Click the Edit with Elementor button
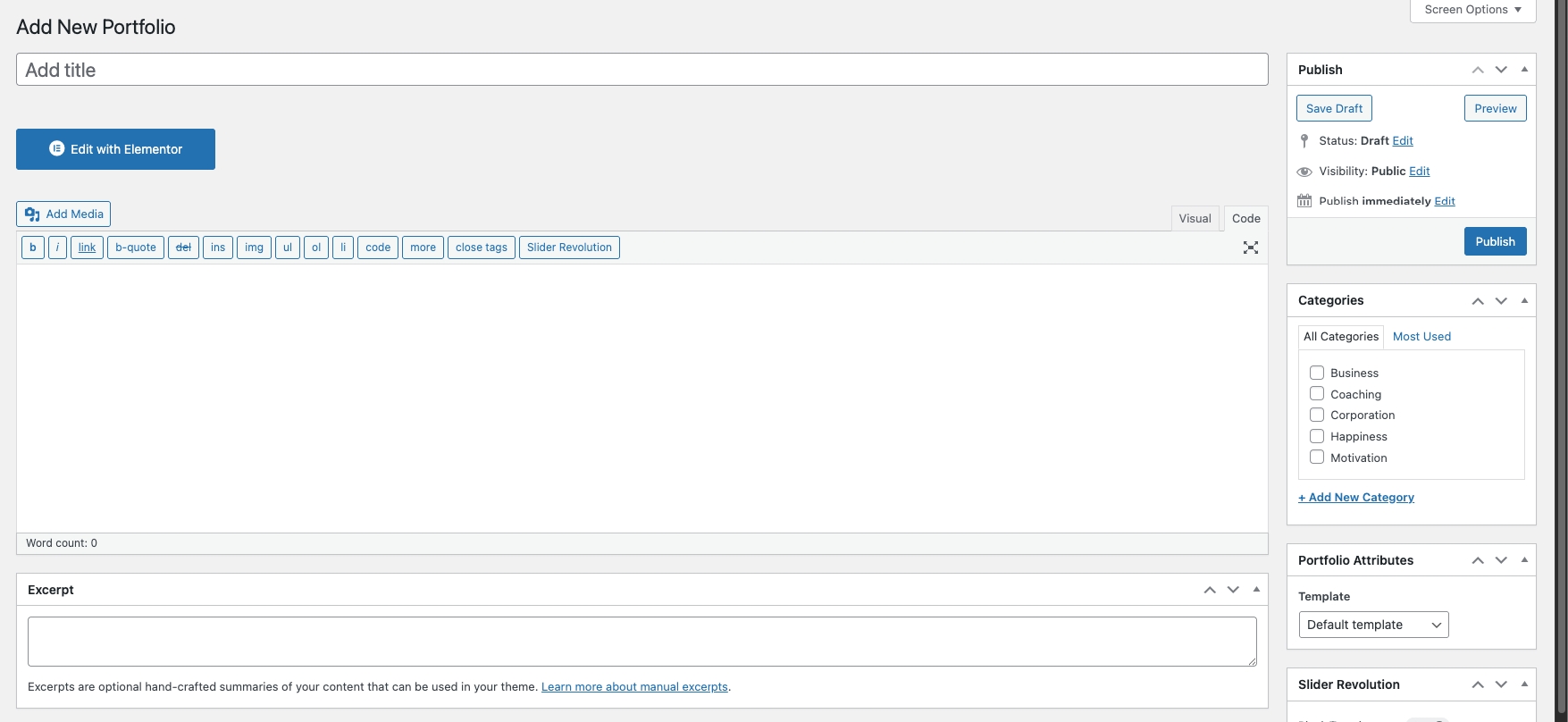The width and height of the screenshot is (1568, 722). [x=115, y=149]
